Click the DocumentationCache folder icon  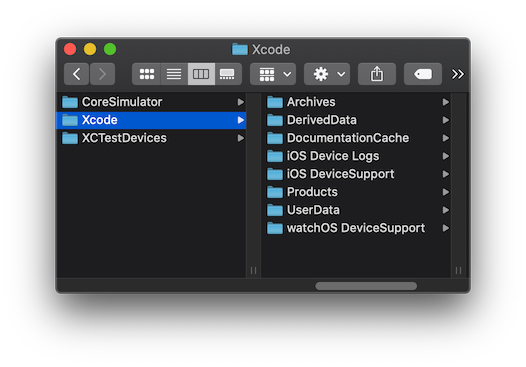[275, 138]
